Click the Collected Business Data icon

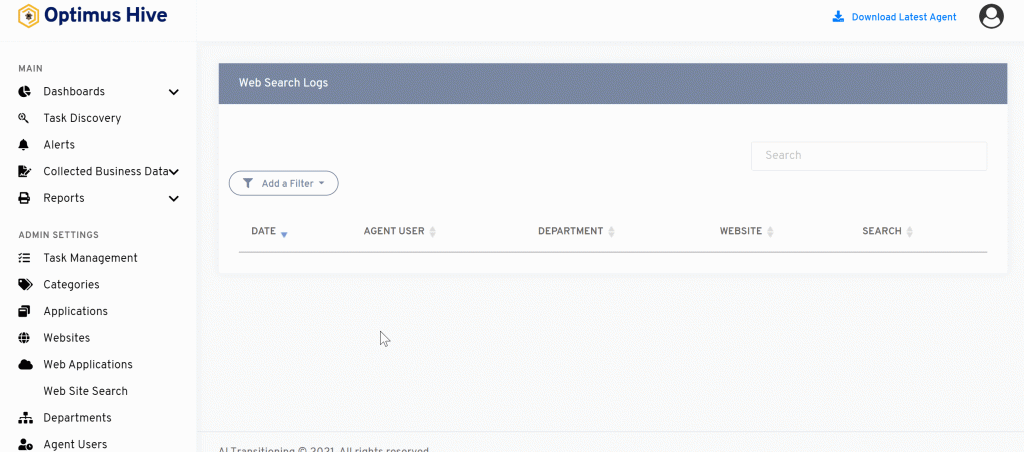pos(24,172)
